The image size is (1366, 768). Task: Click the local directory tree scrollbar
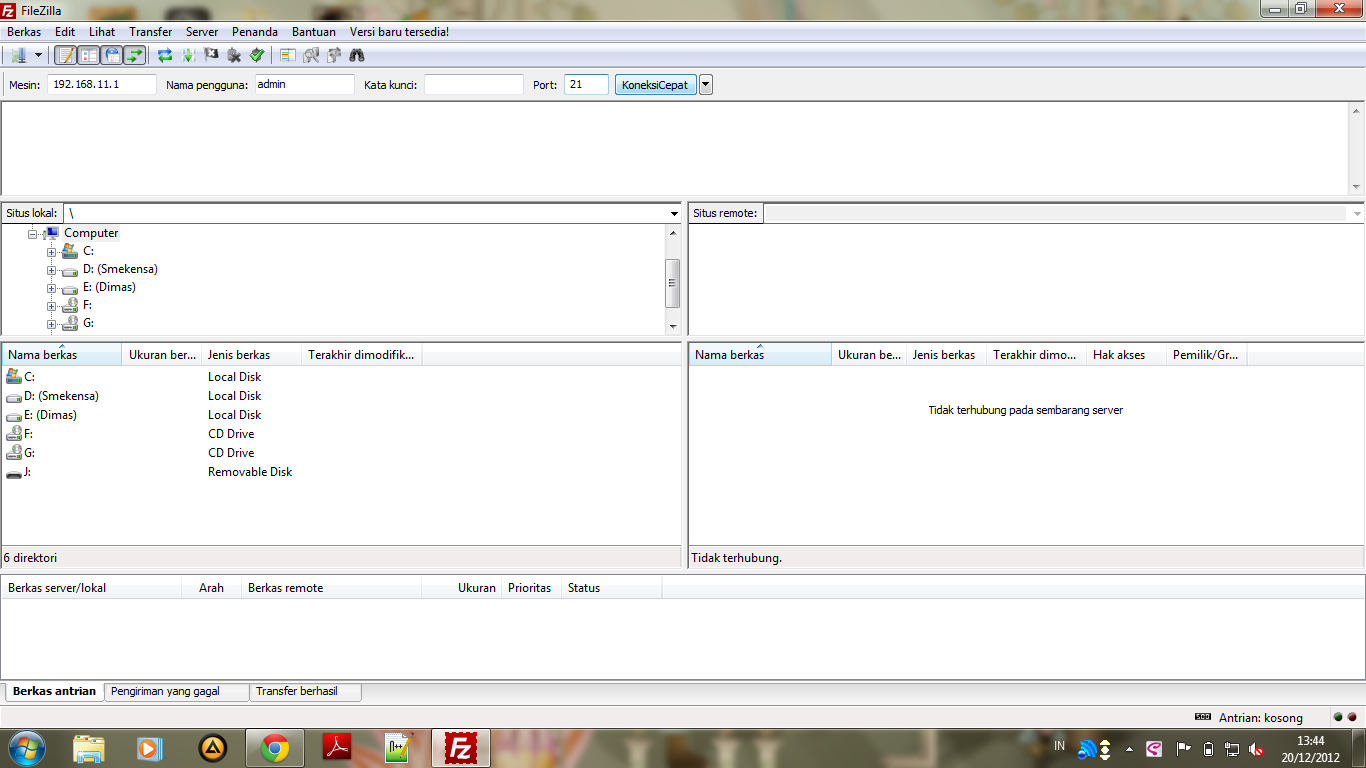click(673, 283)
